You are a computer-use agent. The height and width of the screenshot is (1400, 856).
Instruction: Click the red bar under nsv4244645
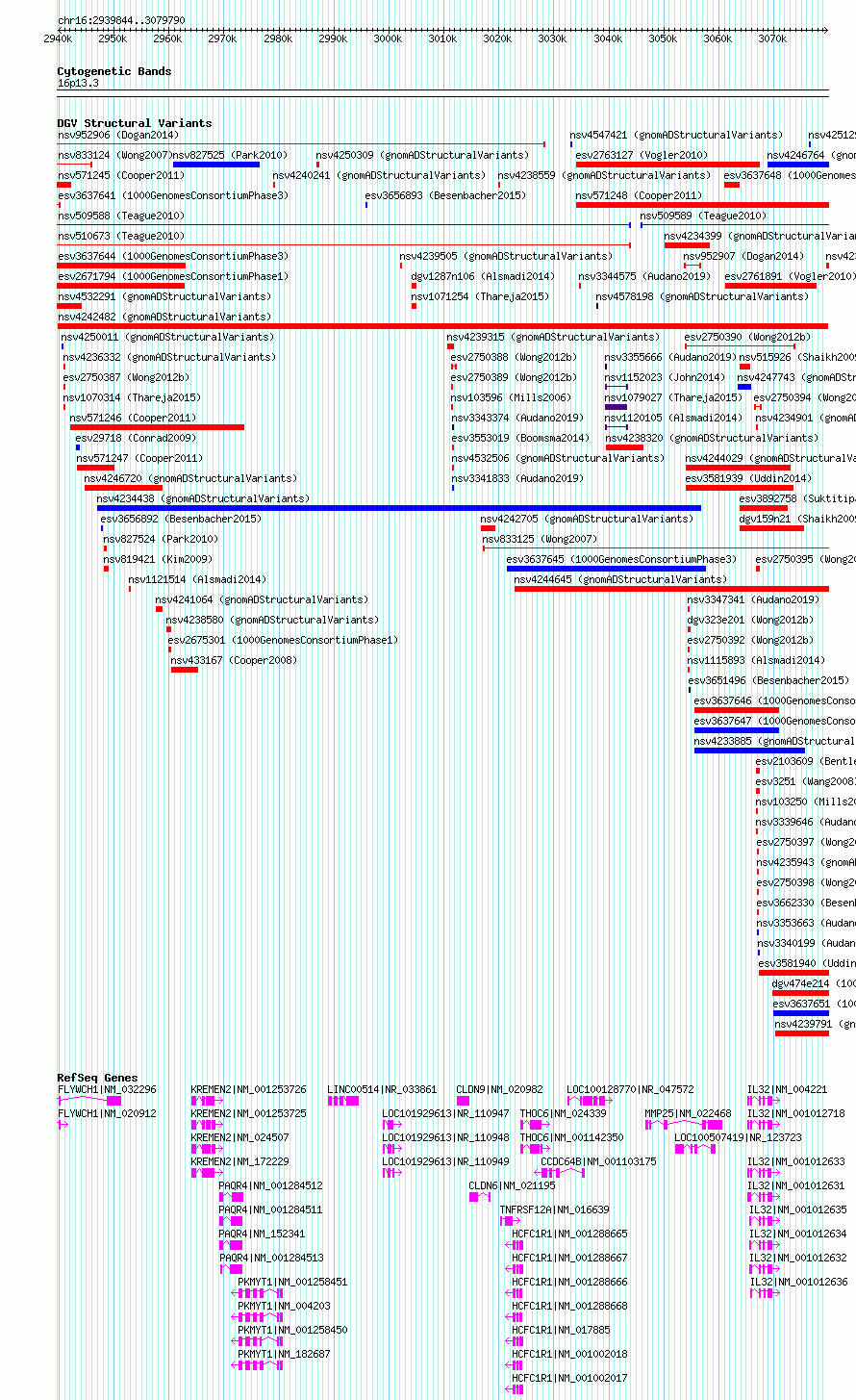(671, 589)
